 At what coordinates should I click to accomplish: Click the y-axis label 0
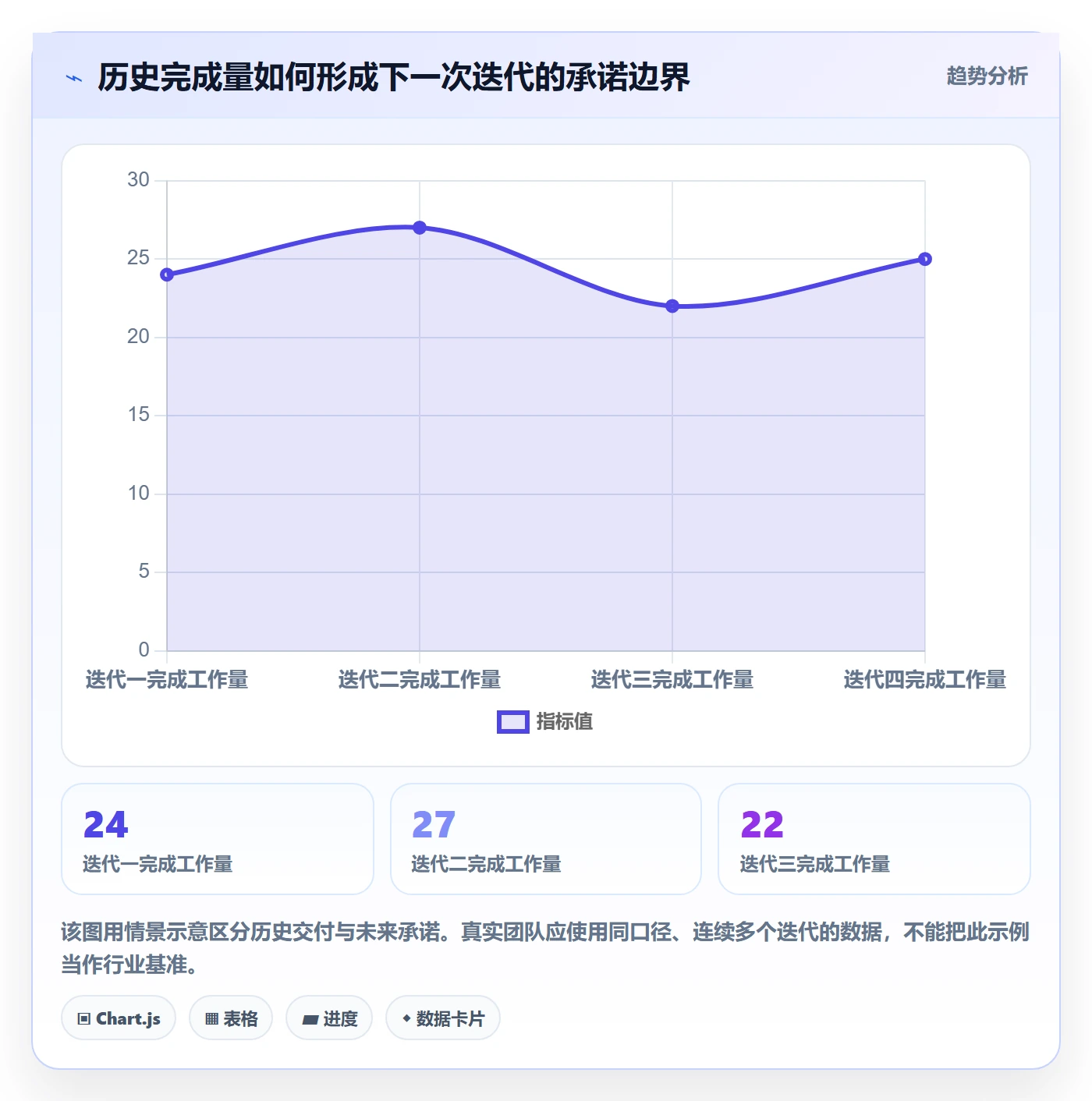(144, 650)
